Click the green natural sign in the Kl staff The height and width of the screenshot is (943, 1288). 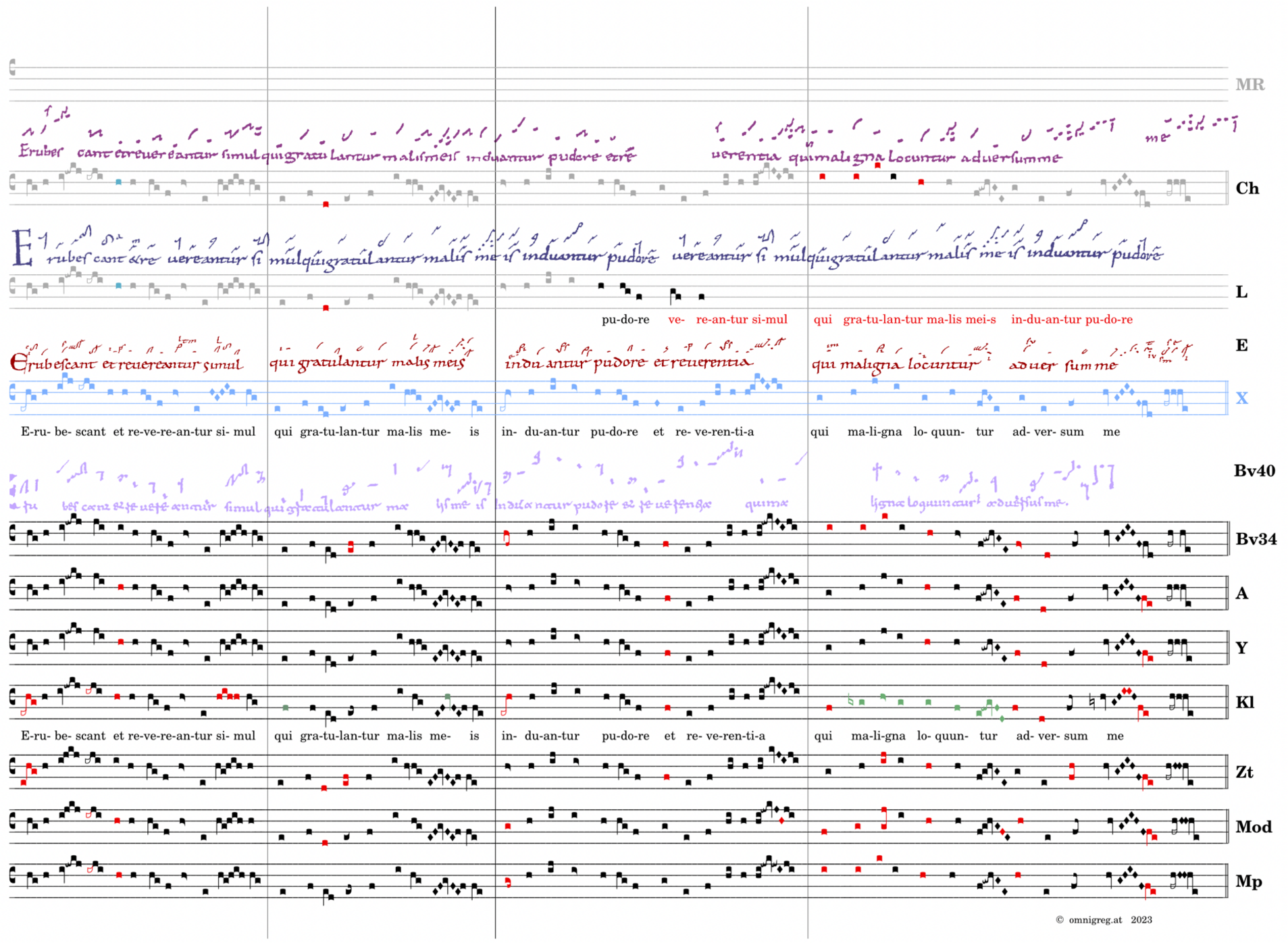tap(850, 700)
